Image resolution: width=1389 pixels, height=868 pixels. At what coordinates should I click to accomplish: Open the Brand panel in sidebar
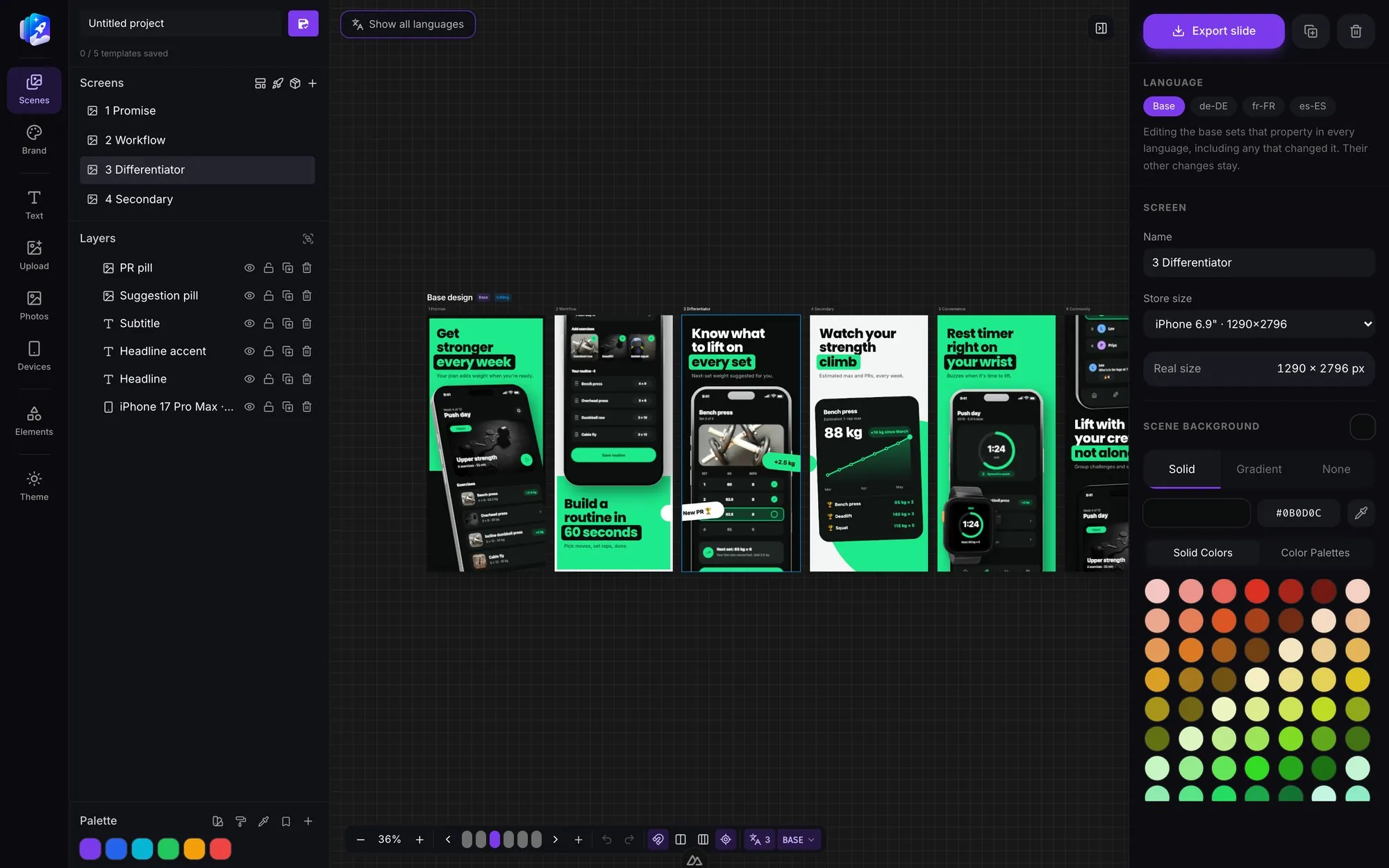pos(34,140)
